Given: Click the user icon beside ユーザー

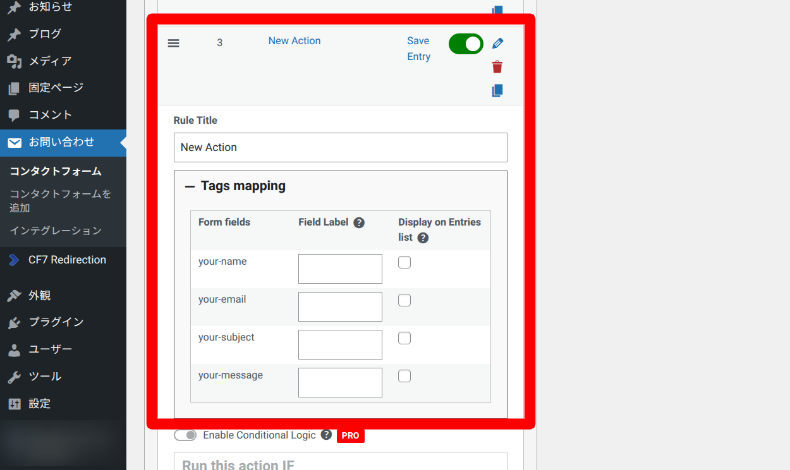Looking at the screenshot, I should coord(14,350).
